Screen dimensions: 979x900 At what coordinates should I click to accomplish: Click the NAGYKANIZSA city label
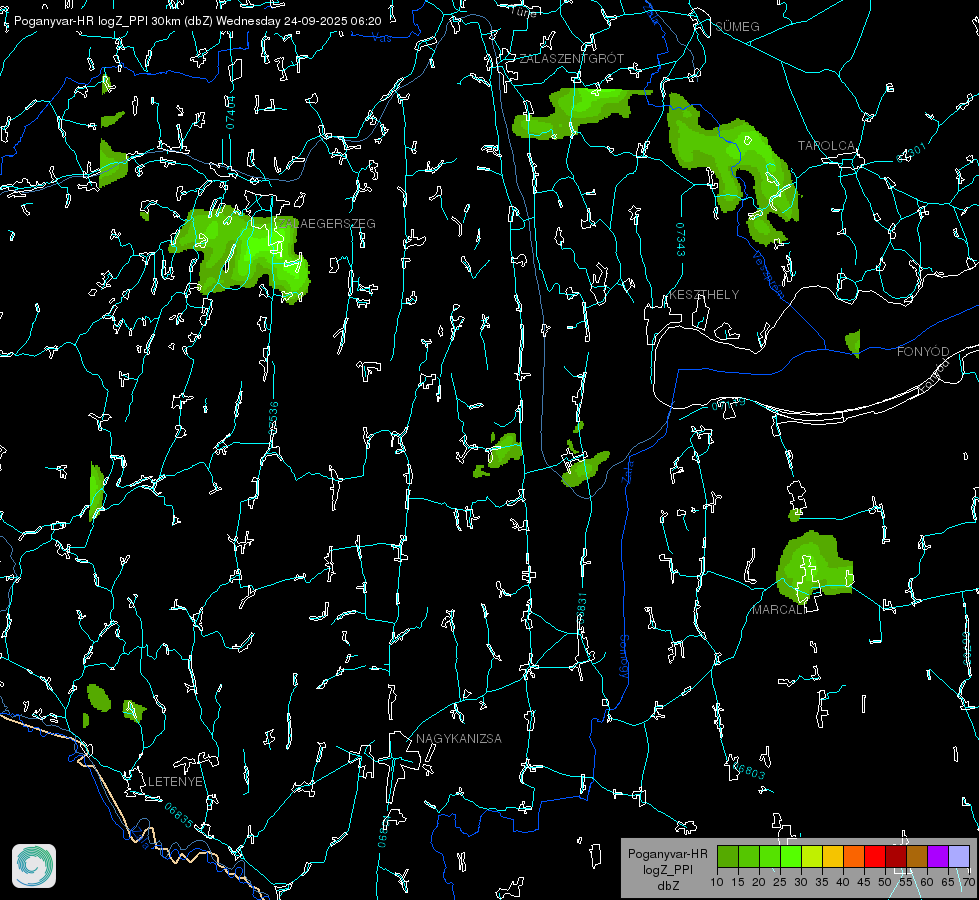[x=459, y=739]
